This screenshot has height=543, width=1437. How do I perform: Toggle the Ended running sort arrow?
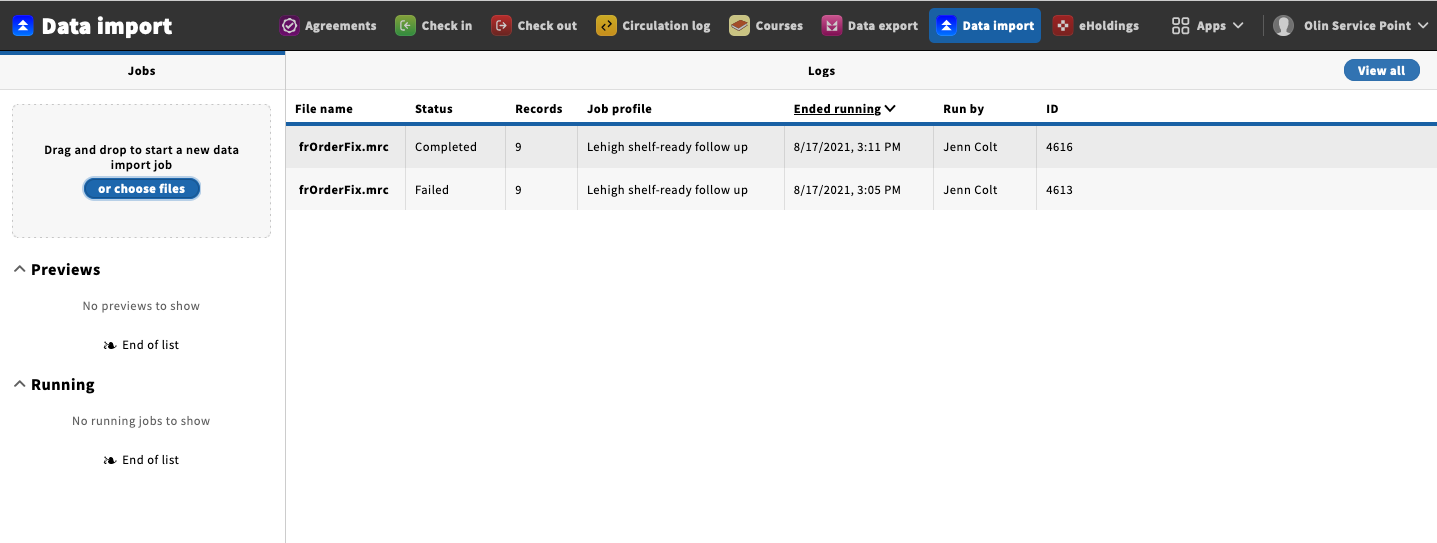[890, 109]
